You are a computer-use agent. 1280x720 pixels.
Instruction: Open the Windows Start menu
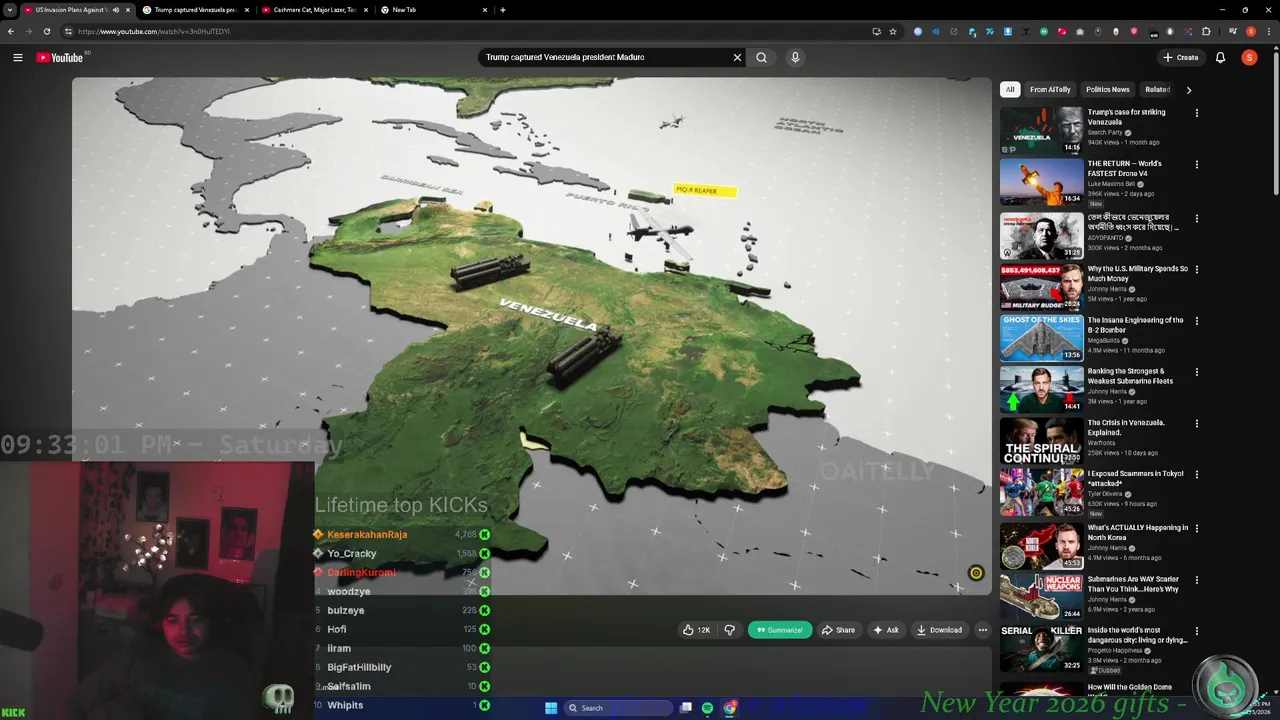click(x=551, y=708)
